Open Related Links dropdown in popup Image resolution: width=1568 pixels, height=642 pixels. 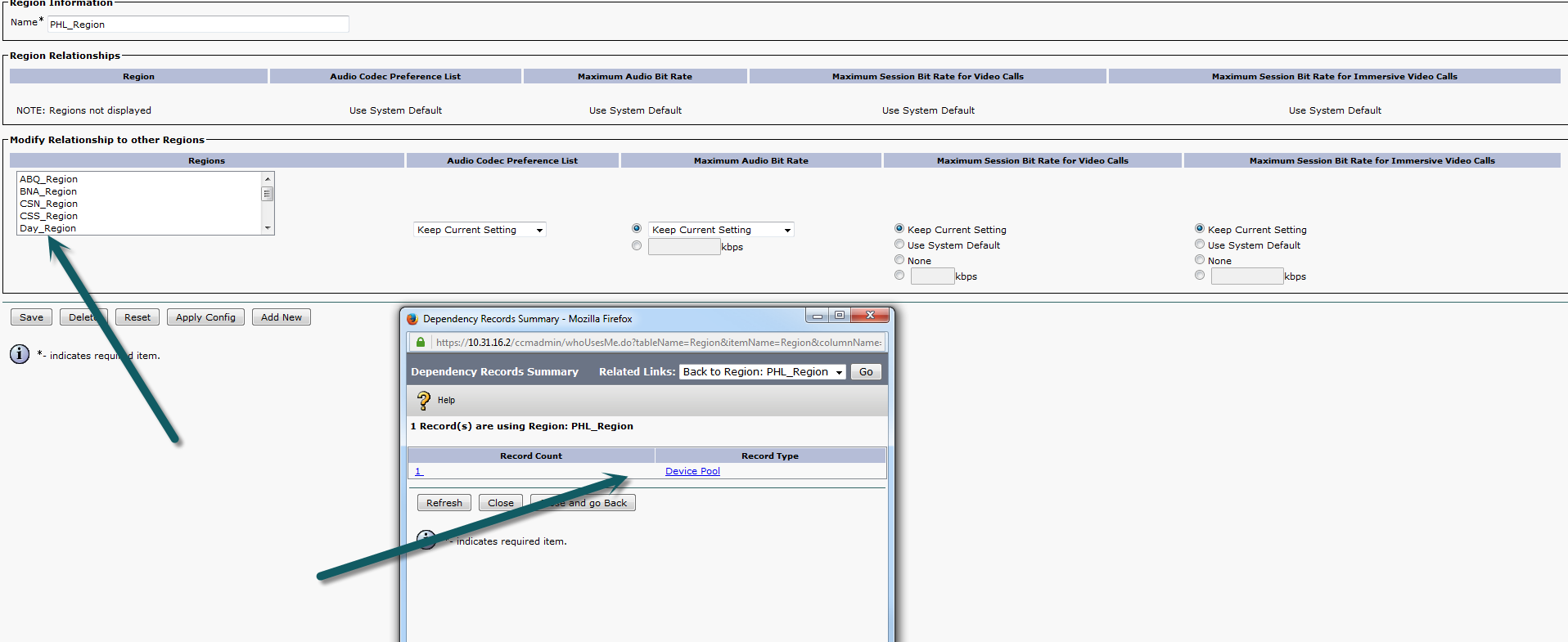[763, 372]
